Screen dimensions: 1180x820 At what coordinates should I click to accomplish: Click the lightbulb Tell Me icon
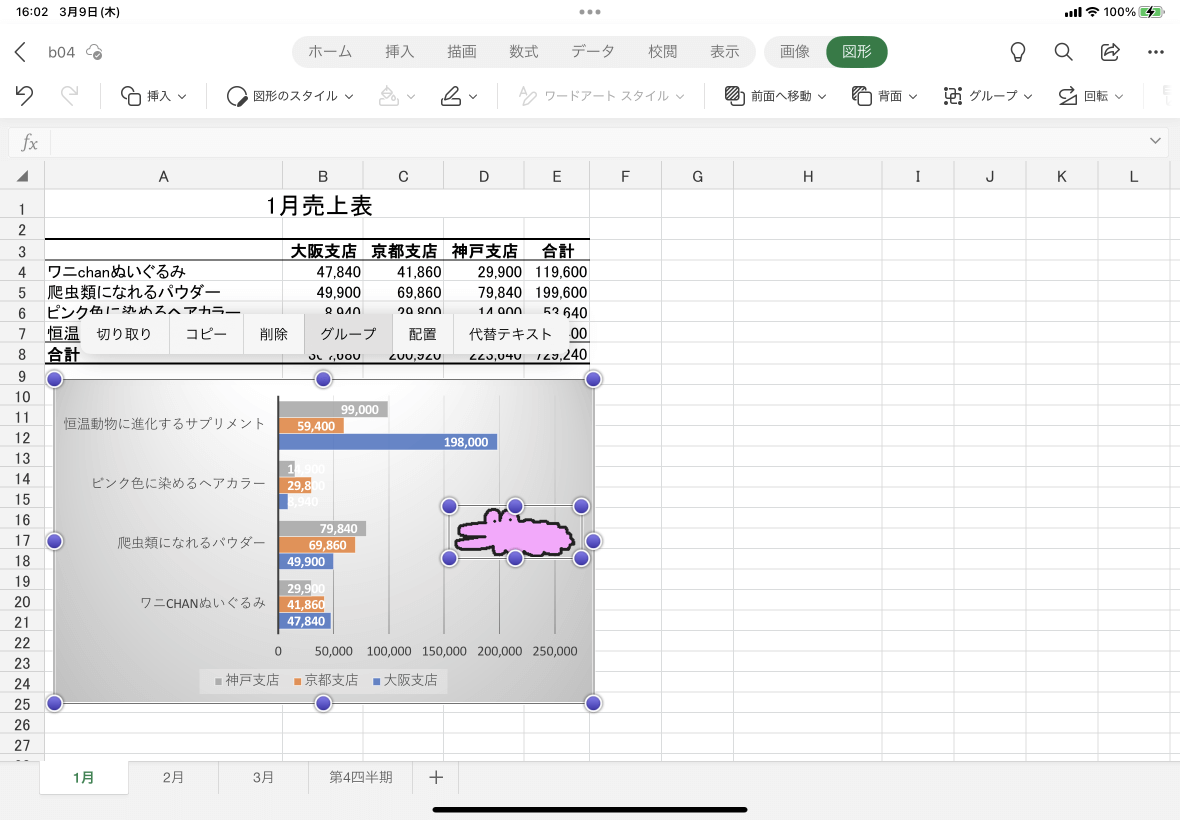[1017, 51]
